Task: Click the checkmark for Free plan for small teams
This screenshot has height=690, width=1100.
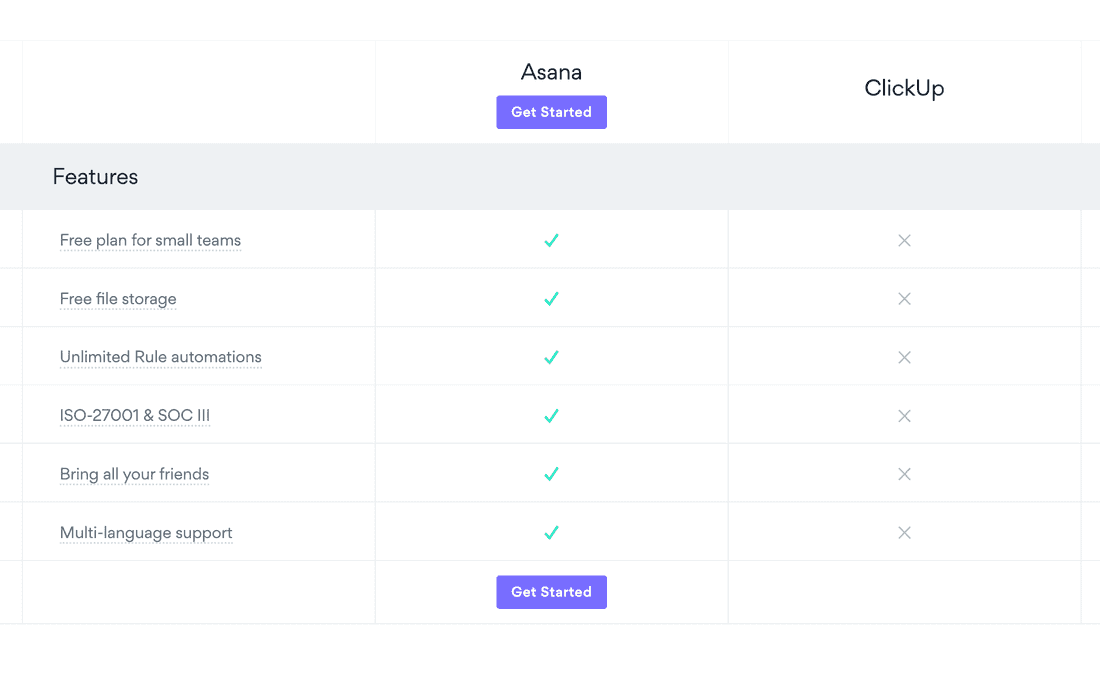Action: [551, 240]
